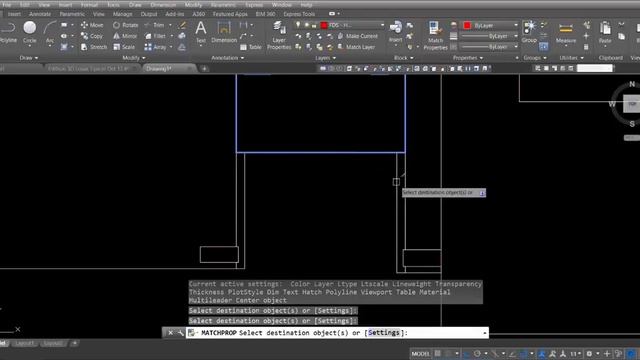The height and width of the screenshot is (360, 640).
Task: Open the Parametric ribbon tab
Action: [72, 14]
